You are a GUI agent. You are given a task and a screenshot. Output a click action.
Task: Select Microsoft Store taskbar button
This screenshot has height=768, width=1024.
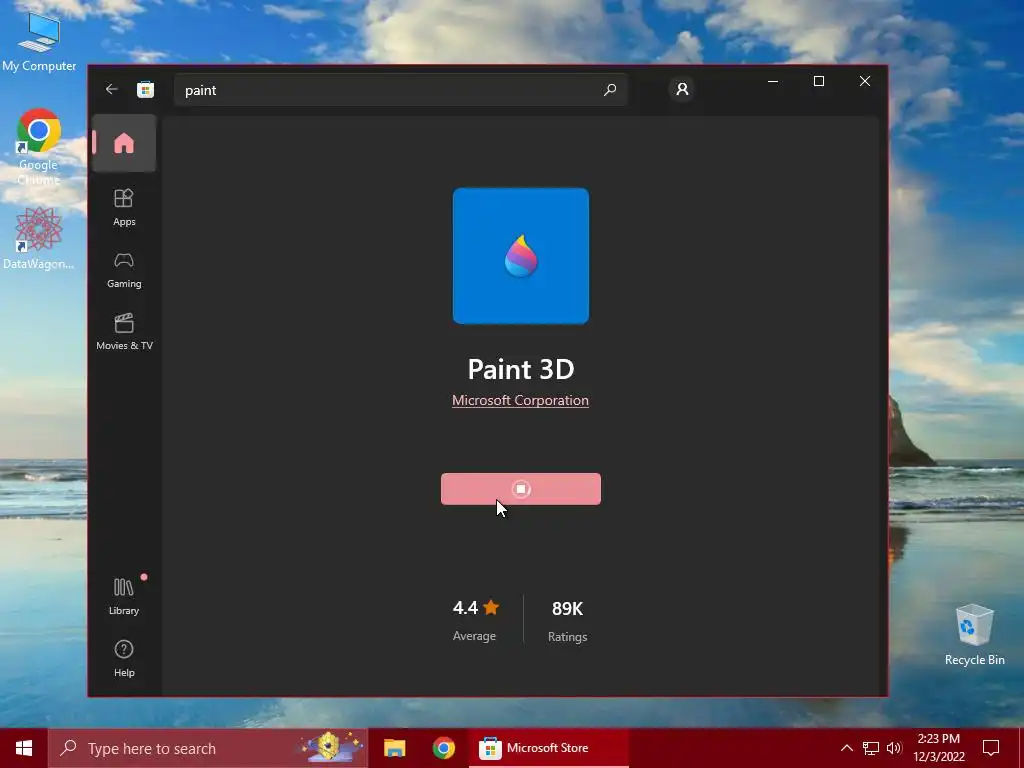pos(549,748)
